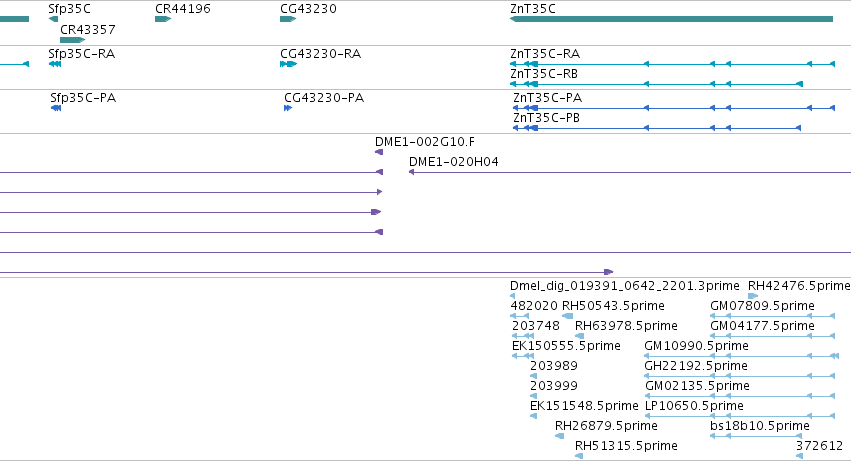Click the GM07809.5prime EST label

(x=762, y=306)
